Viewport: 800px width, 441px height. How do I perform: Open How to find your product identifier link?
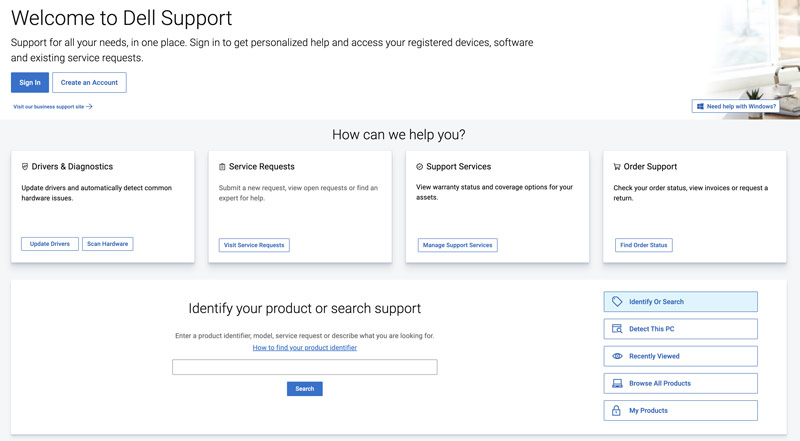point(305,348)
